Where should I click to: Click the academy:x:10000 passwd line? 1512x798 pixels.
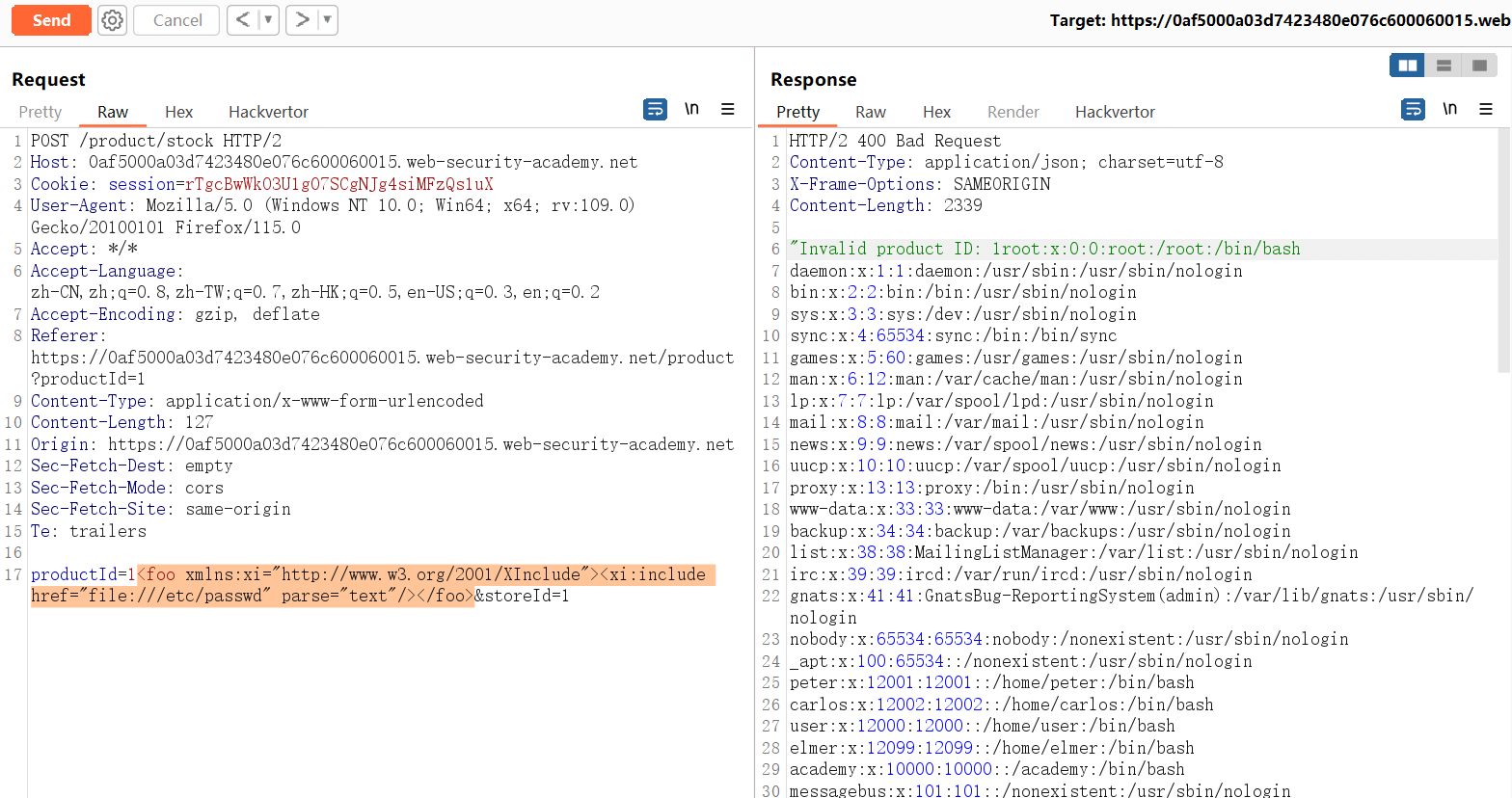986,769
